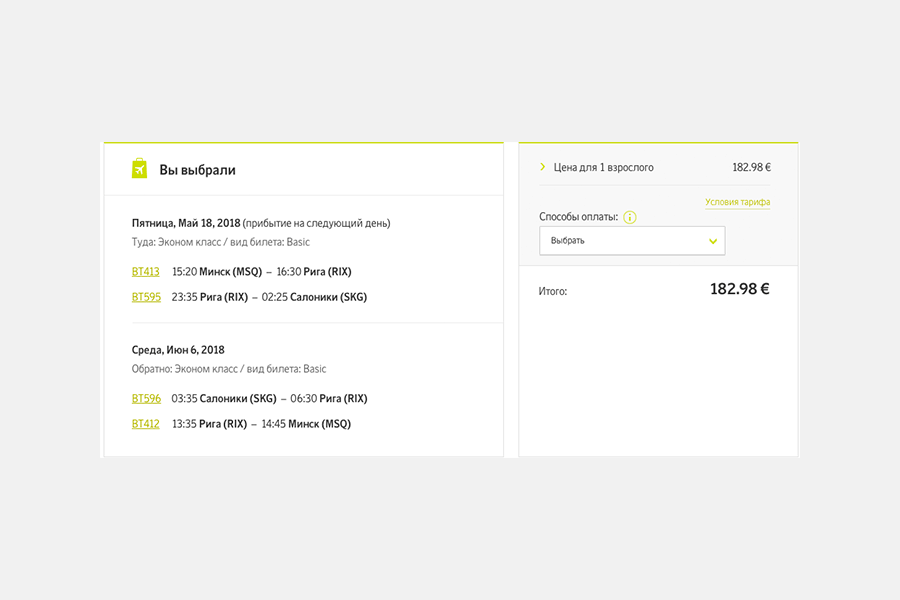Click the Пятница, Май 18, 2018 date
900x600 pixels.
186,223
